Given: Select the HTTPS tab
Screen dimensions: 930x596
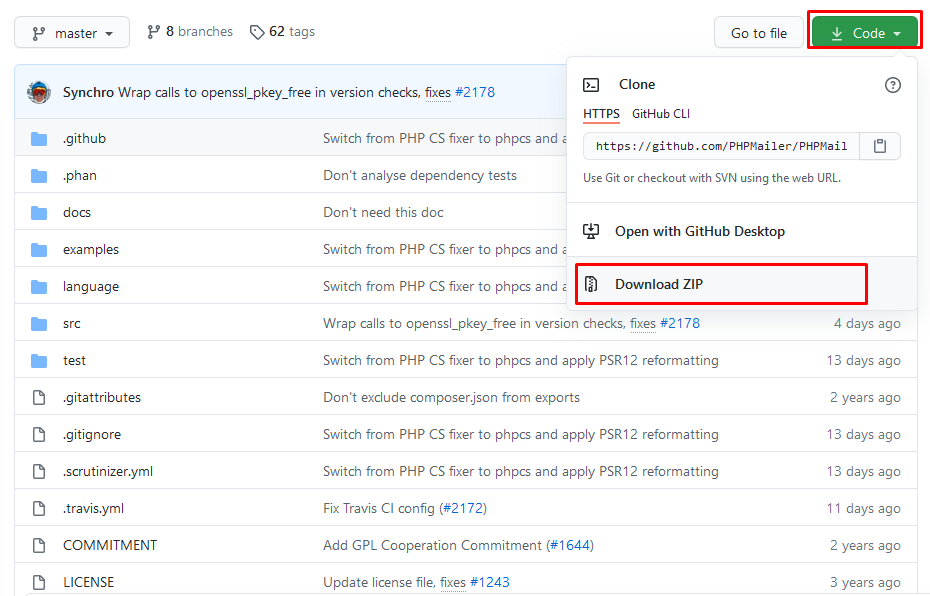Looking at the screenshot, I should tap(601, 114).
